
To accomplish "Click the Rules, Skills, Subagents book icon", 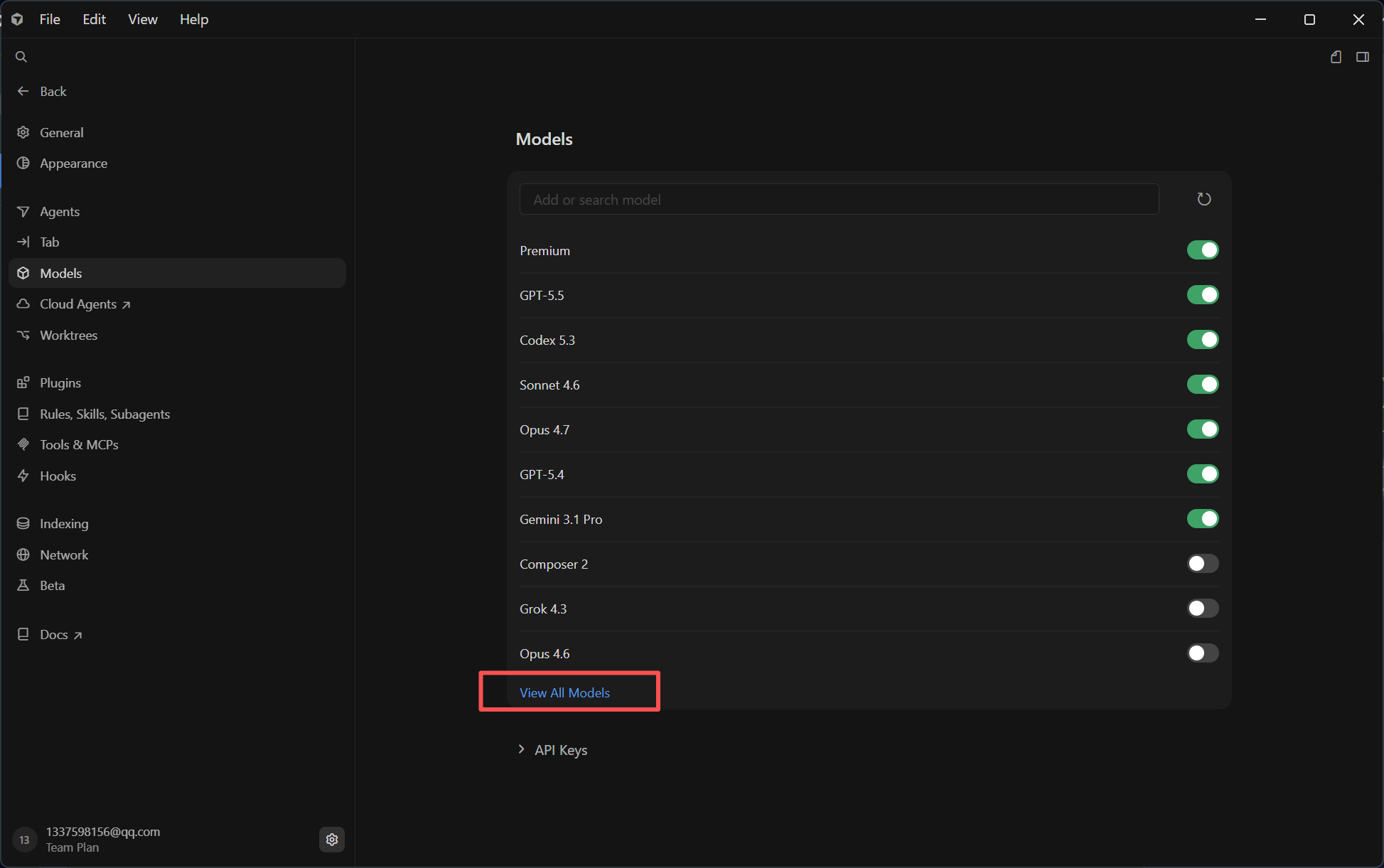I will tap(23, 414).
